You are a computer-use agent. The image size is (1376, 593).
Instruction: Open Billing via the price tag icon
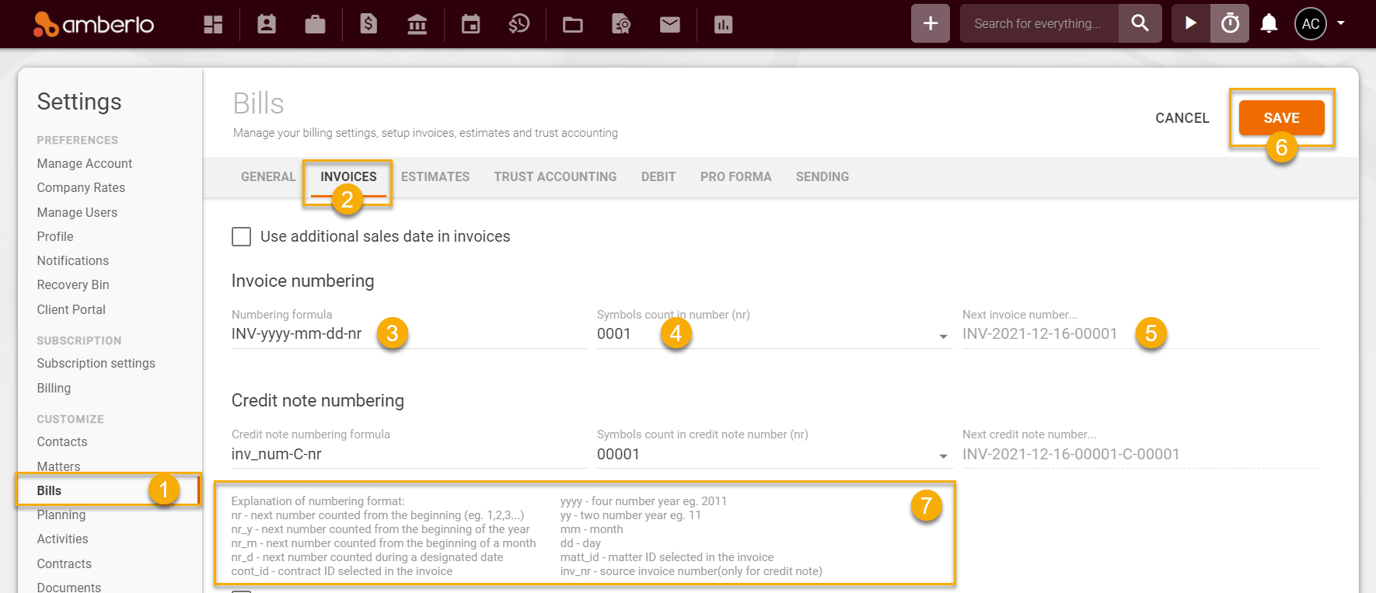pos(367,23)
